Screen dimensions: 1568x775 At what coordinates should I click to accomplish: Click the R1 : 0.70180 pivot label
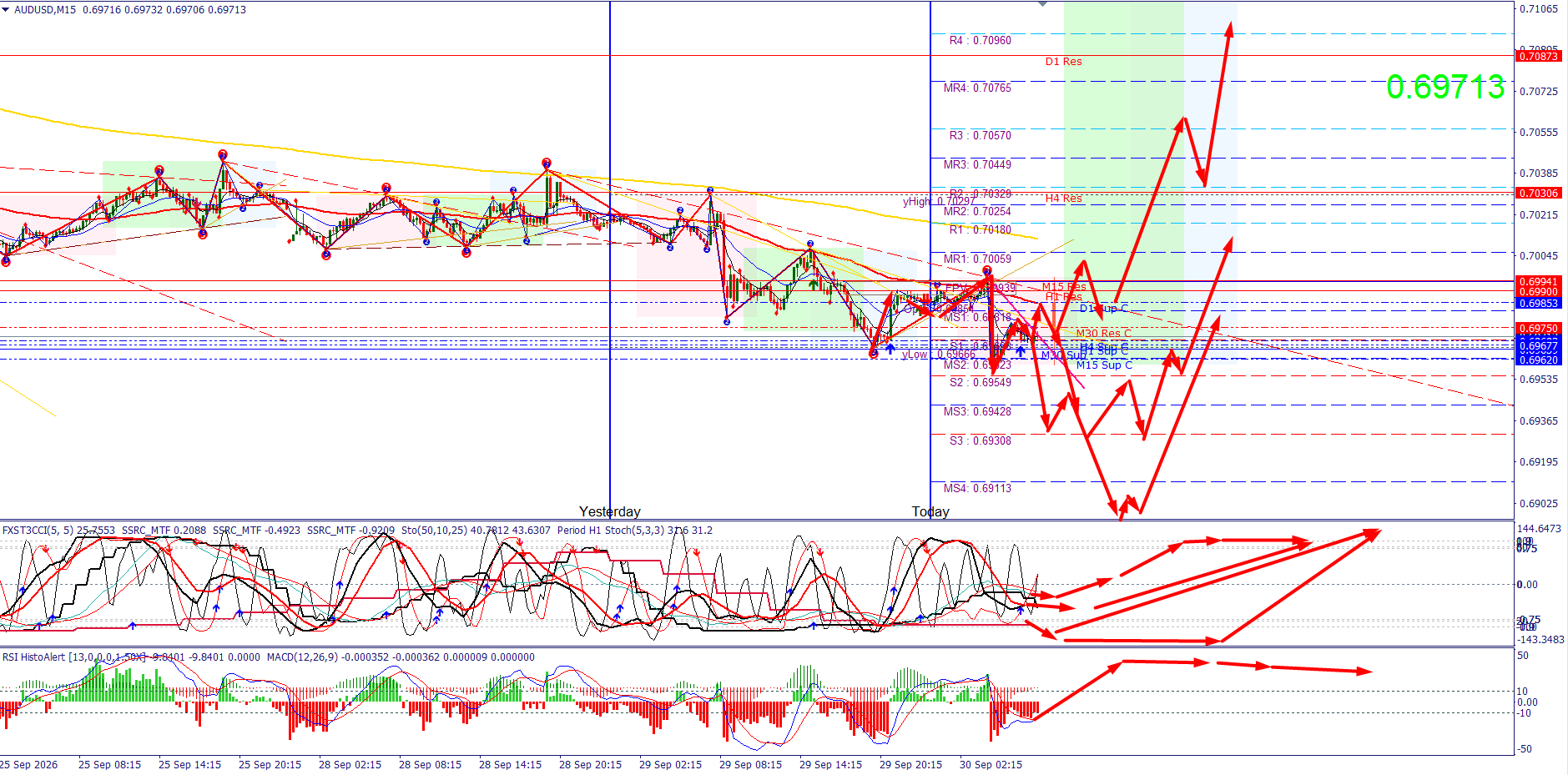pyautogui.click(x=981, y=229)
